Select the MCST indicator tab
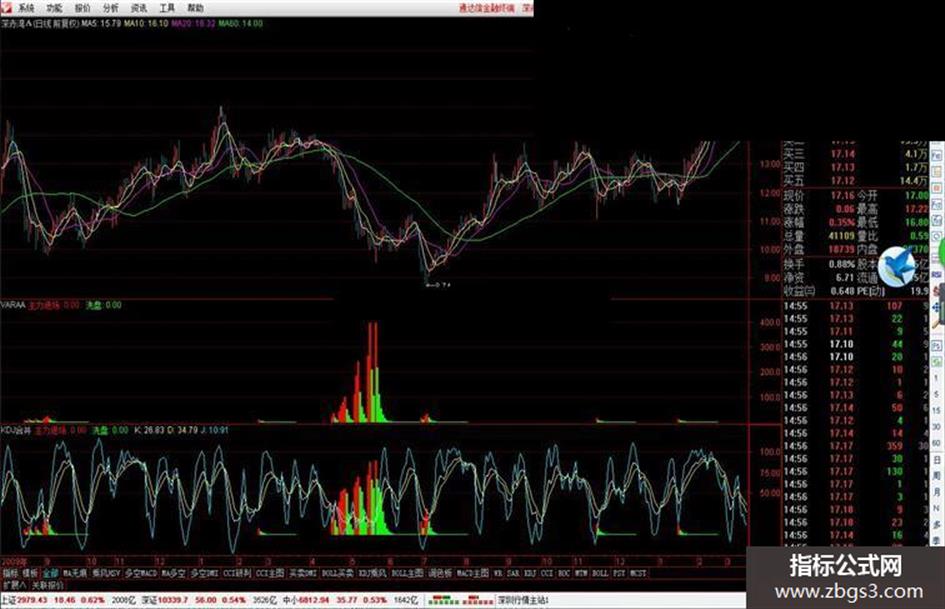This screenshot has height=609, width=945. (x=637, y=573)
